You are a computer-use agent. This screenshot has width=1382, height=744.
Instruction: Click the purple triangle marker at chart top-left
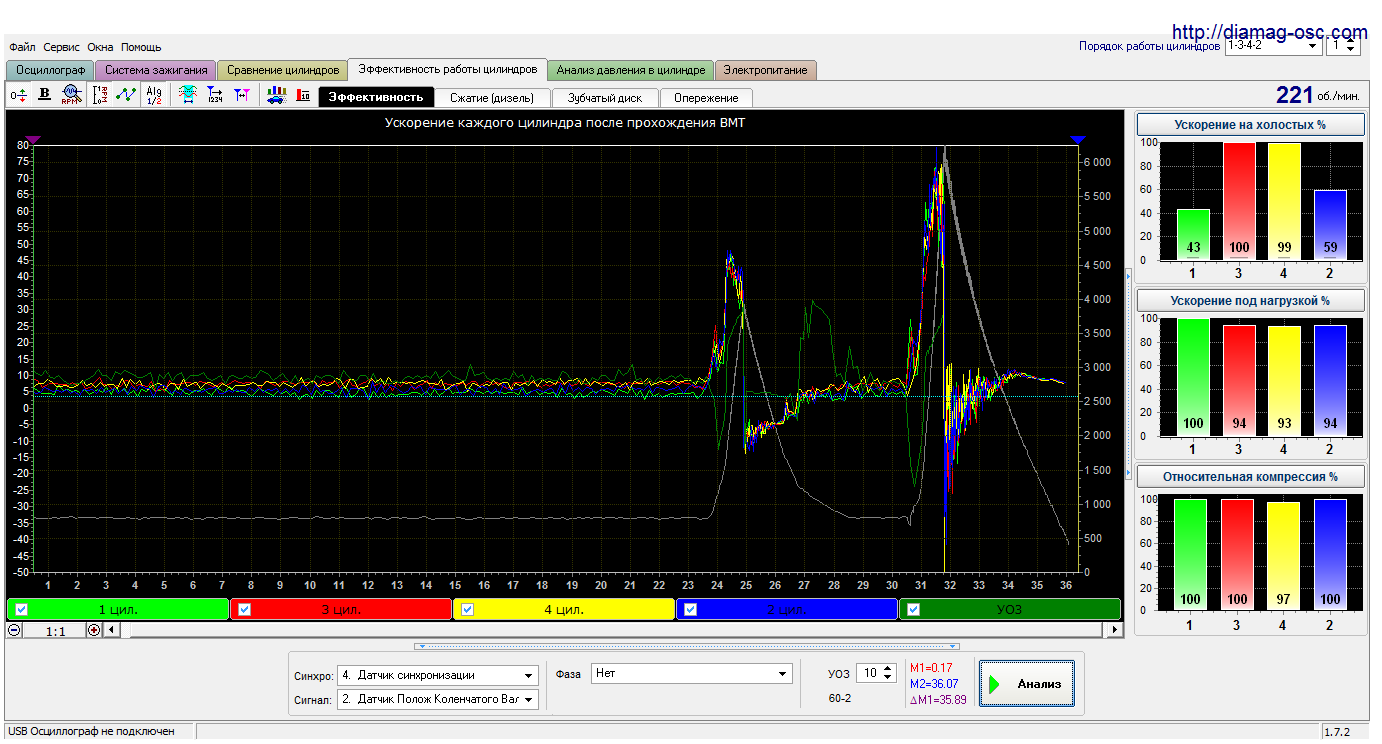pos(33,140)
